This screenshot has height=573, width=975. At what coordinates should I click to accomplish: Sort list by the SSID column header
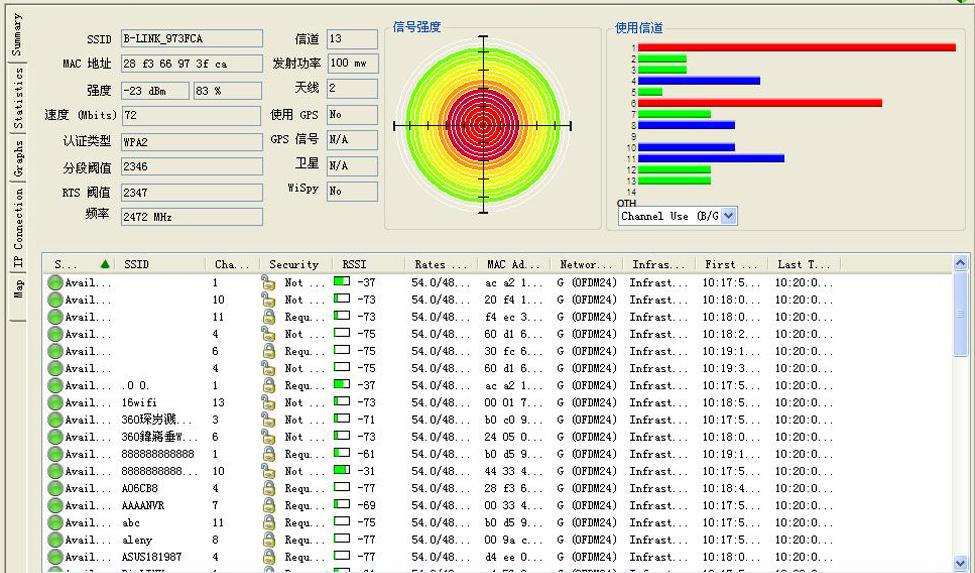(x=162, y=264)
